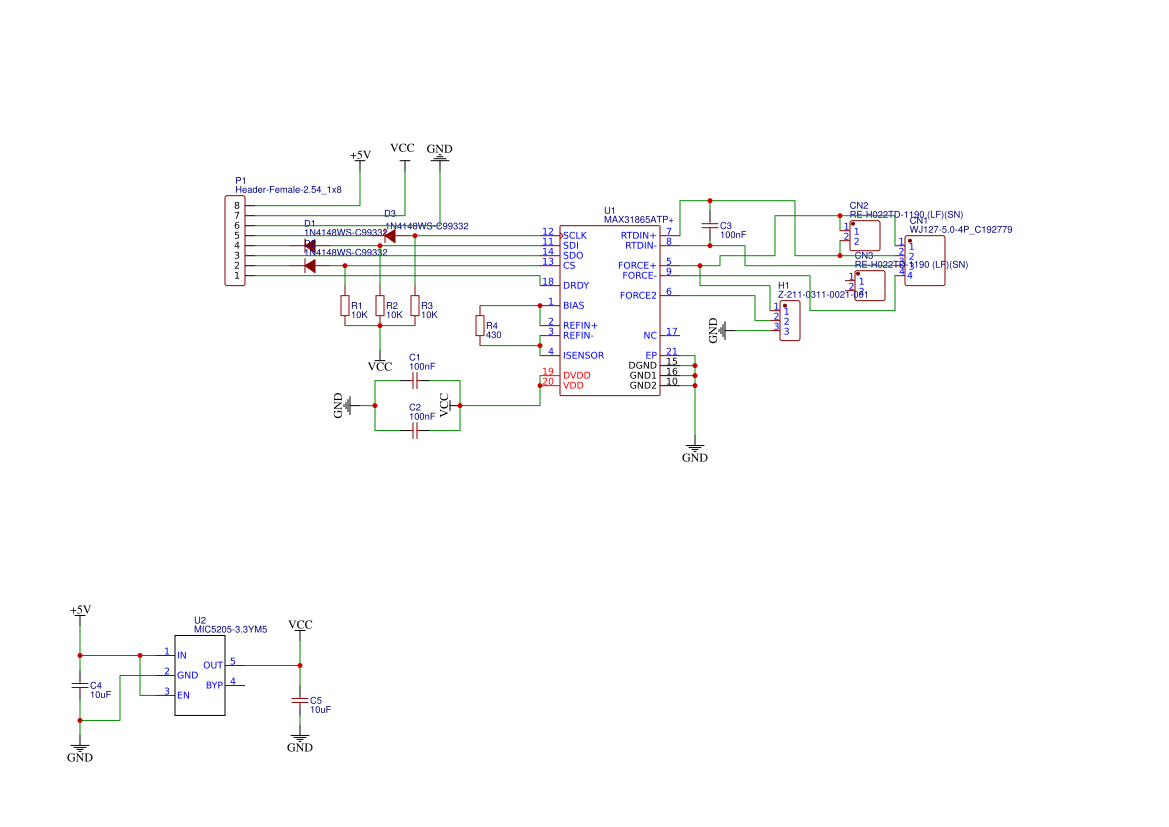Select the C2 100nF capacitor symbol
Viewport: 1169px width, 827px height.
(415, 431)
